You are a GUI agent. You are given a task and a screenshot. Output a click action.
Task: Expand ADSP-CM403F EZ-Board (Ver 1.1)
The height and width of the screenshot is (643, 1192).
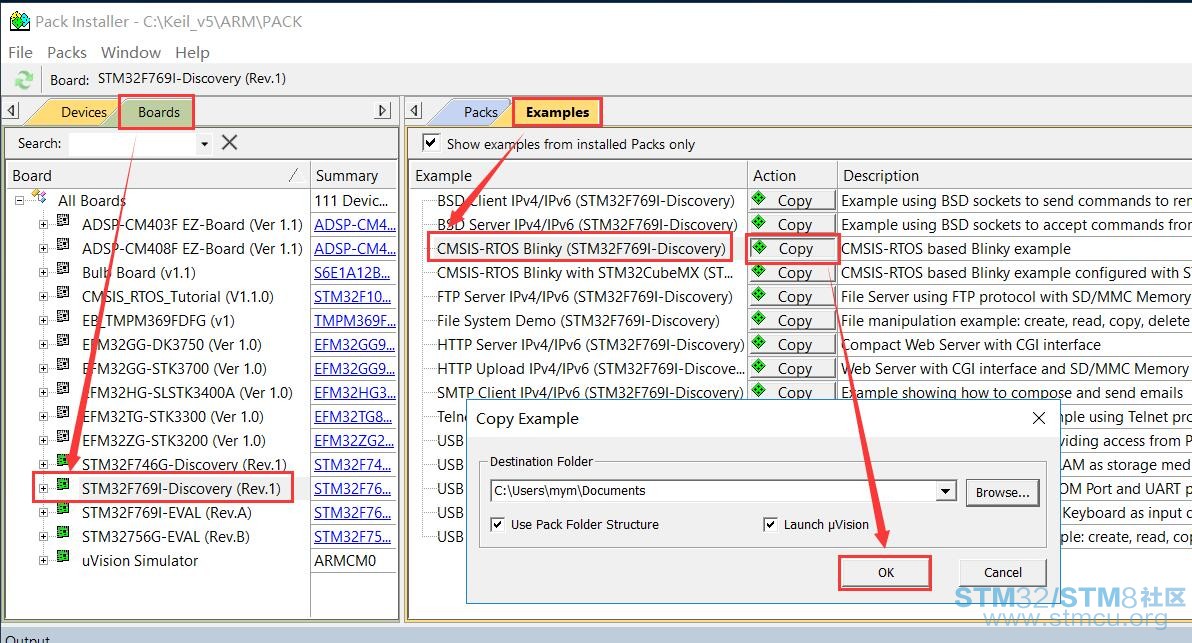click(43, 224)
